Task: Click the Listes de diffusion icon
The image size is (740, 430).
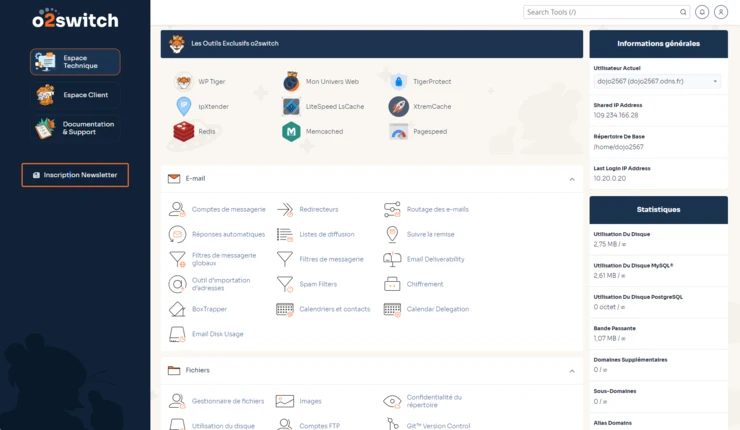Action: pos(285,234)
